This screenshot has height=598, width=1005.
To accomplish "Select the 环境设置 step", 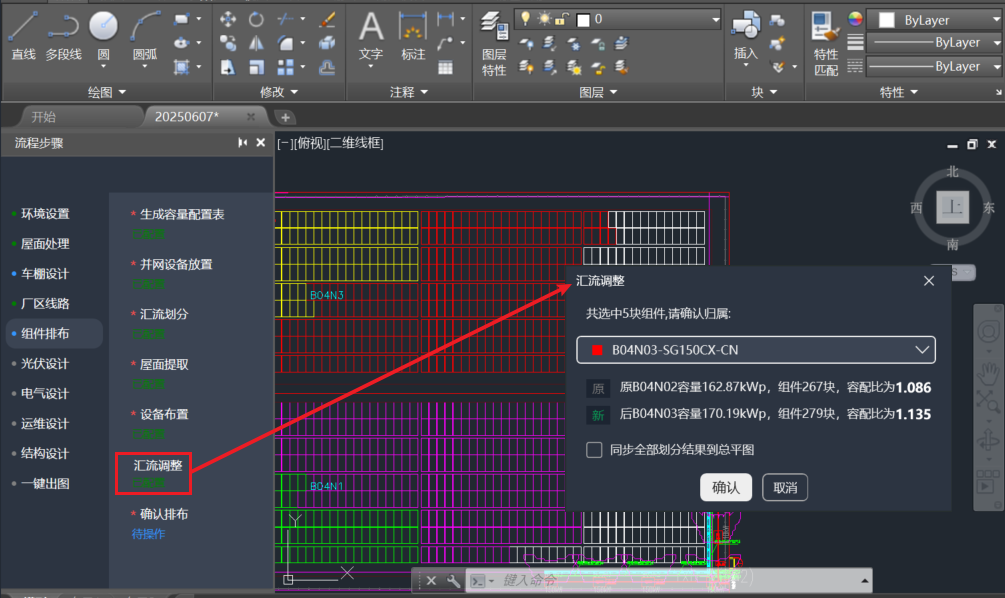I will coord(45,214).
